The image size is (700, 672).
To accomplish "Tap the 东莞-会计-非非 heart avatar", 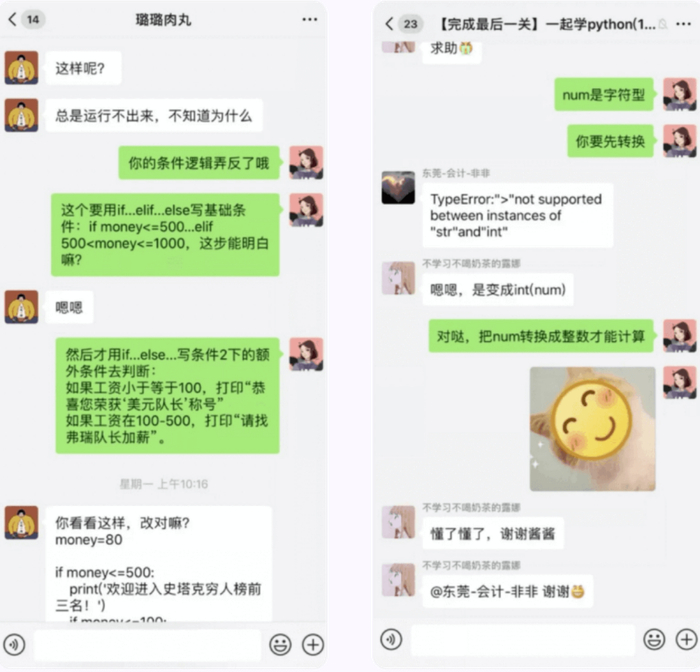I will (398, 188).
